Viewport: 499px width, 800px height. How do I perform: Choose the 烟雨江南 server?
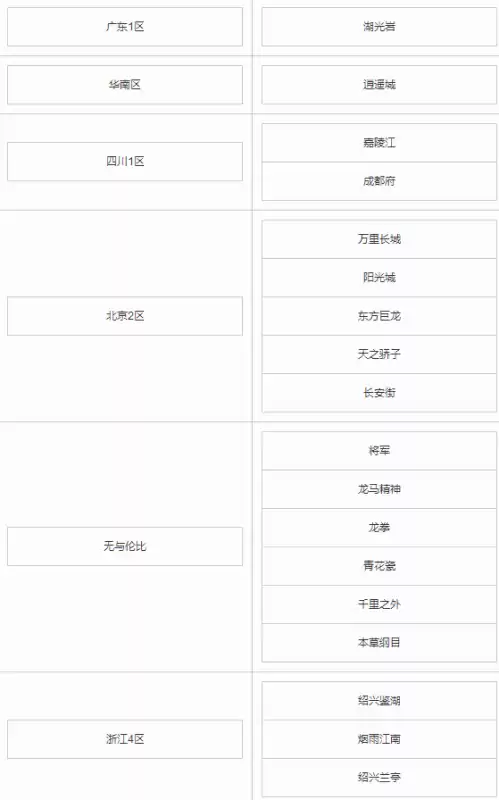point(379,739)
